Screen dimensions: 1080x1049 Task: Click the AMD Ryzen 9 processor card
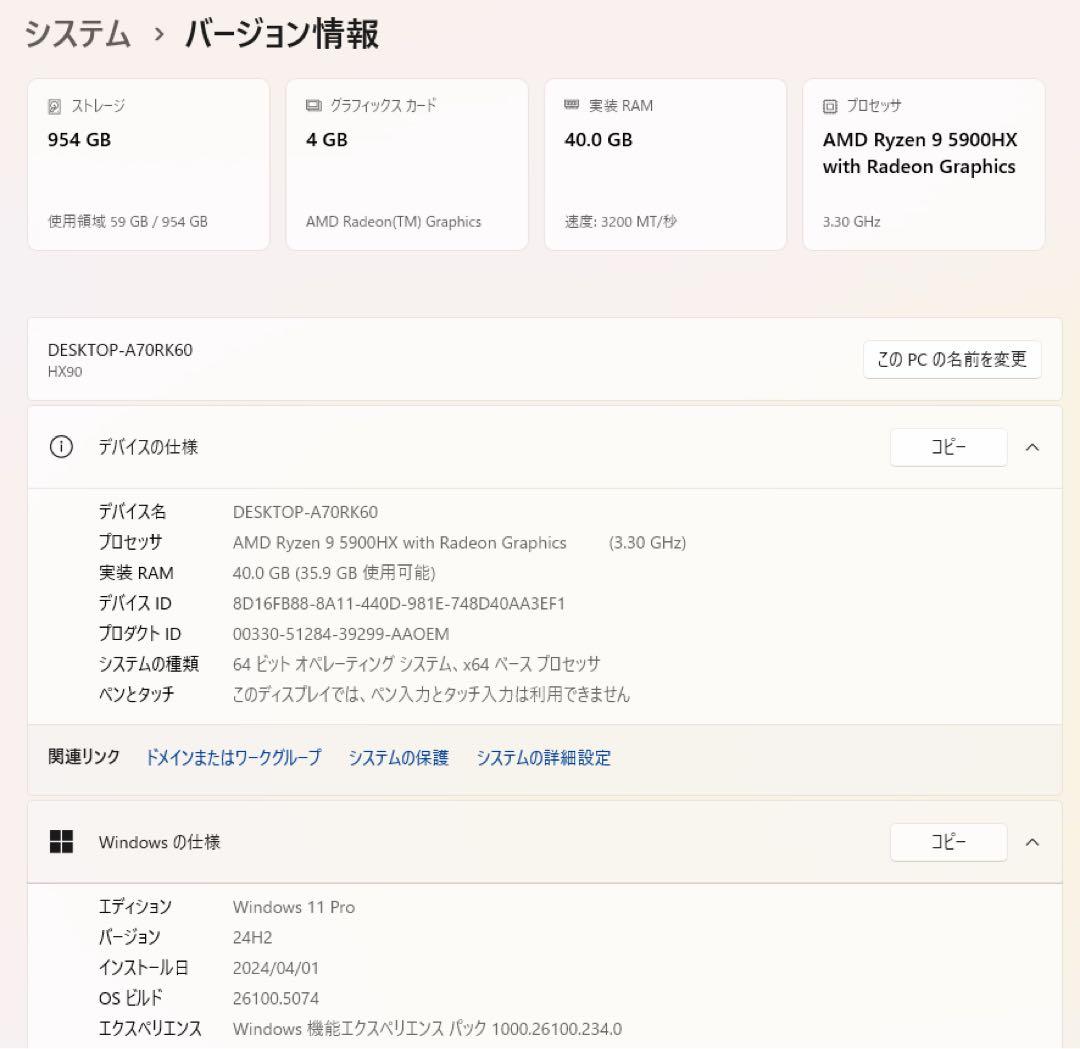[922, 163]
